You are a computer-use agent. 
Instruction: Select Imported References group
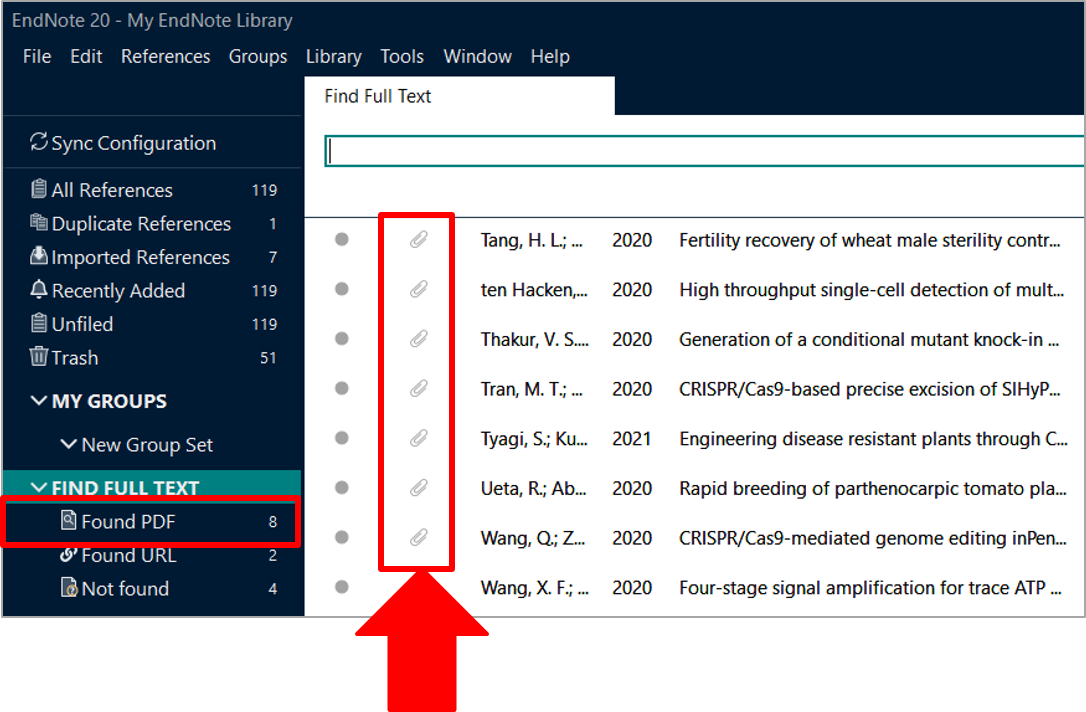[153, 257]
